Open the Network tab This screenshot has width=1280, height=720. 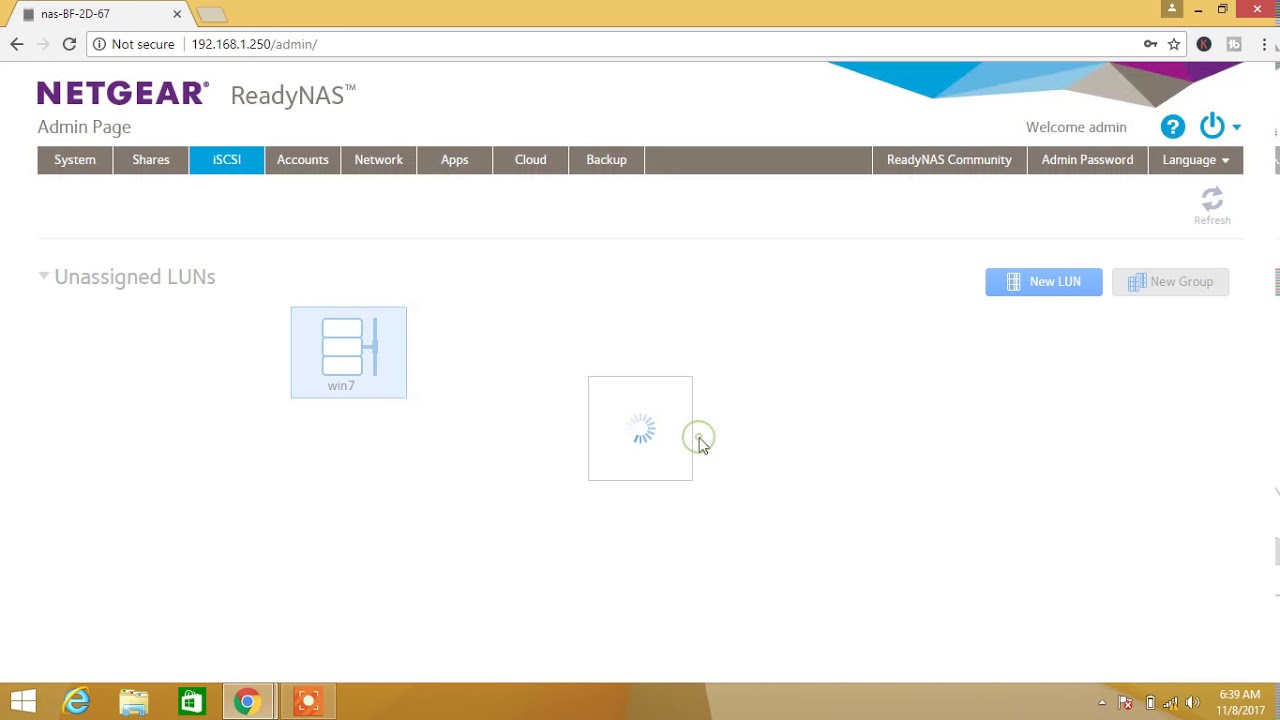(379, 160)
